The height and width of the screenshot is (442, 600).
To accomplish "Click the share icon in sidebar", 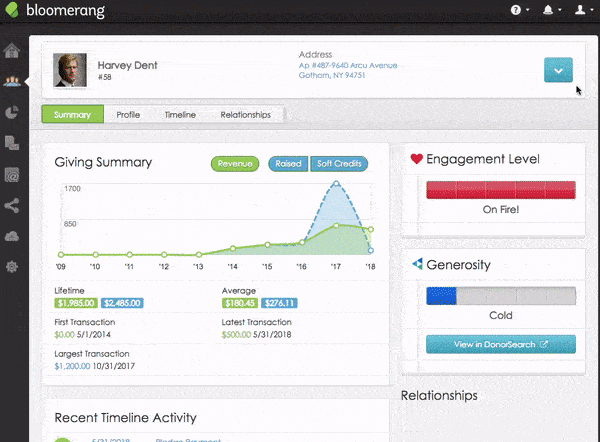I will (x=13, y=206).
